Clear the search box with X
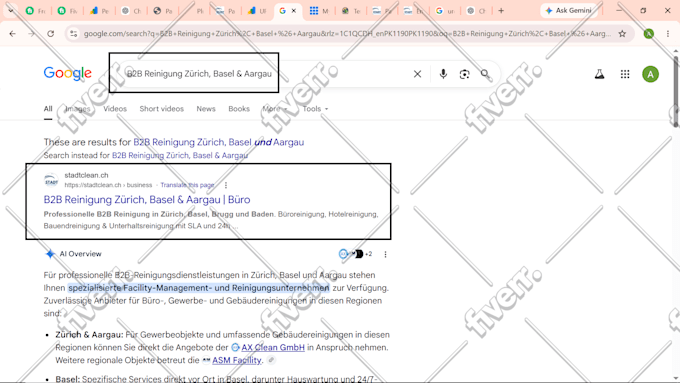 coord(417,74)
